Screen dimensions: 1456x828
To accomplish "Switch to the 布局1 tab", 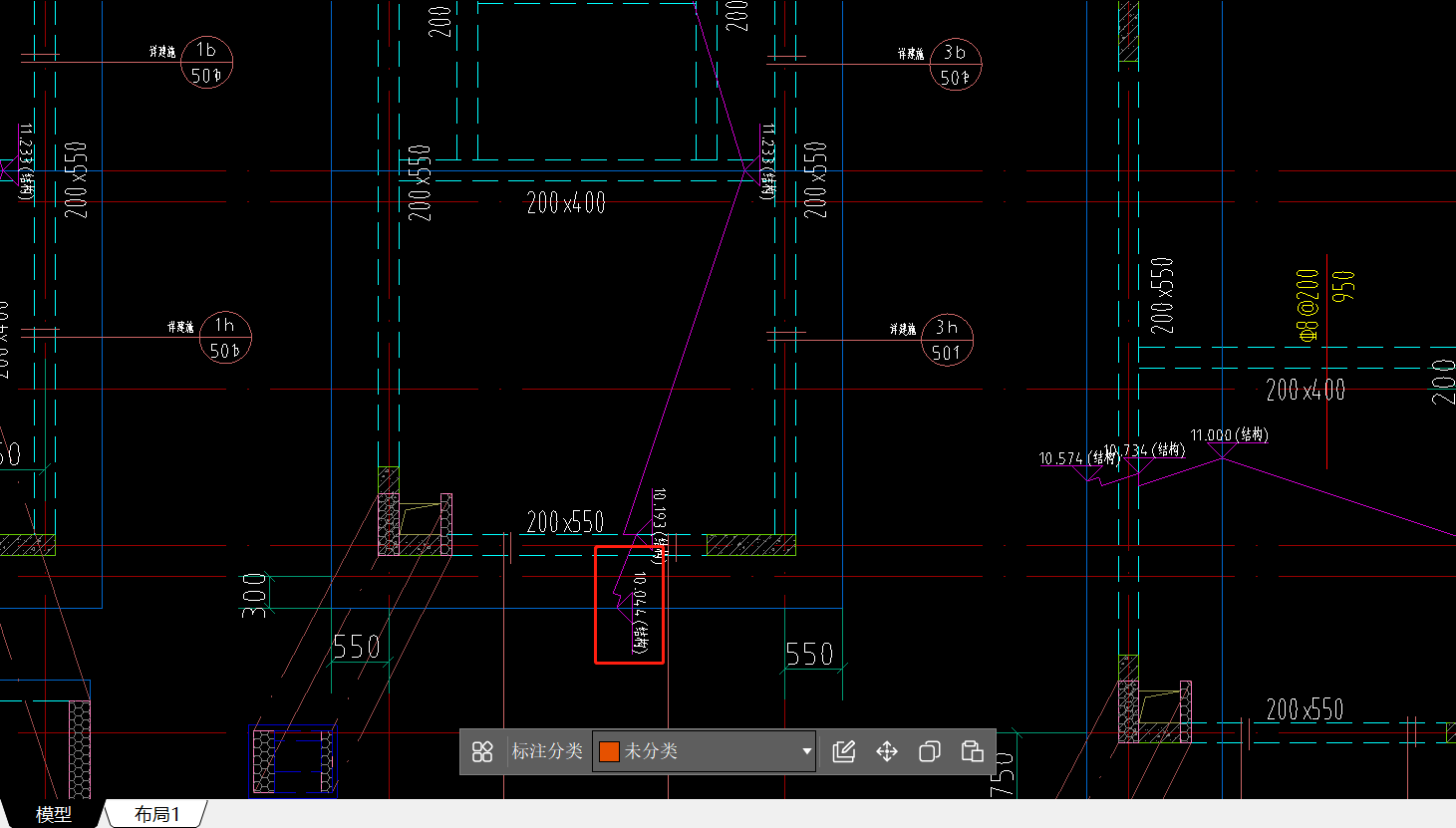I will tap(157, 814).
